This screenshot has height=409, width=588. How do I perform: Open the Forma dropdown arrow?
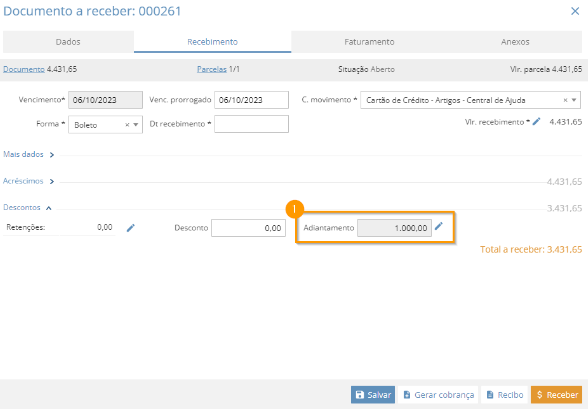(x=136, y=125)
